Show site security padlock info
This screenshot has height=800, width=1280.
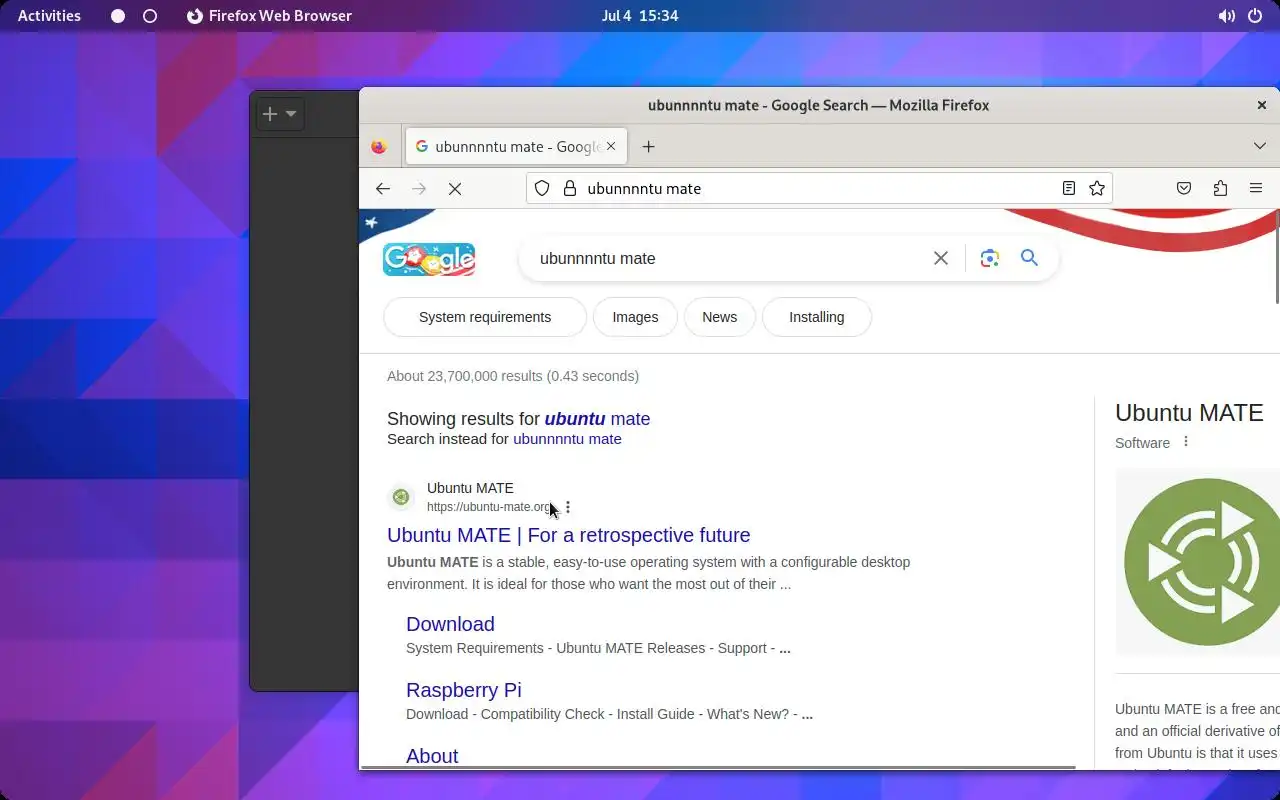coord(570,188)
